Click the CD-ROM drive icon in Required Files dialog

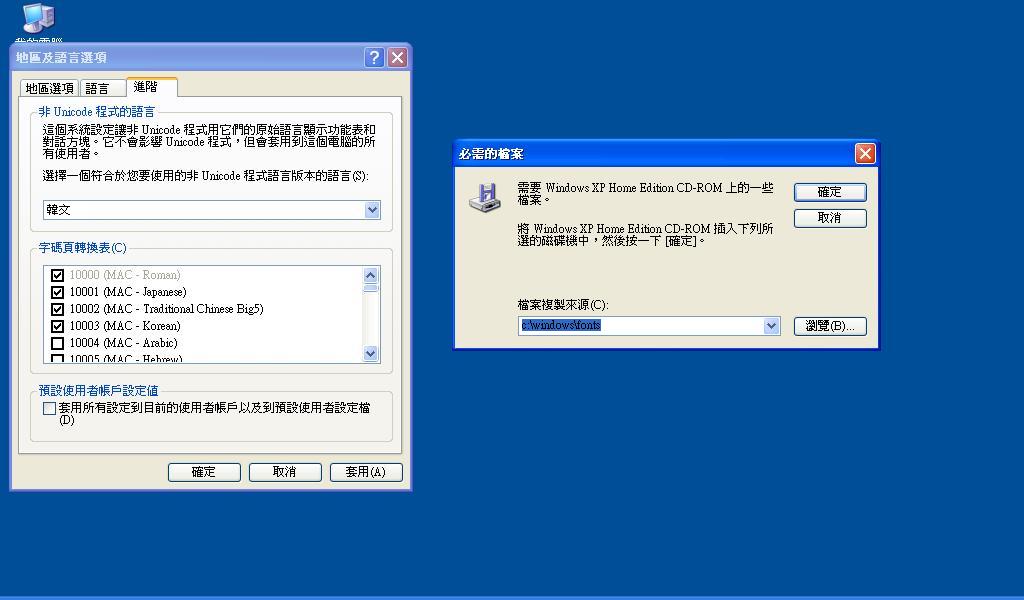pyautogui.click(x=485, y=198)
